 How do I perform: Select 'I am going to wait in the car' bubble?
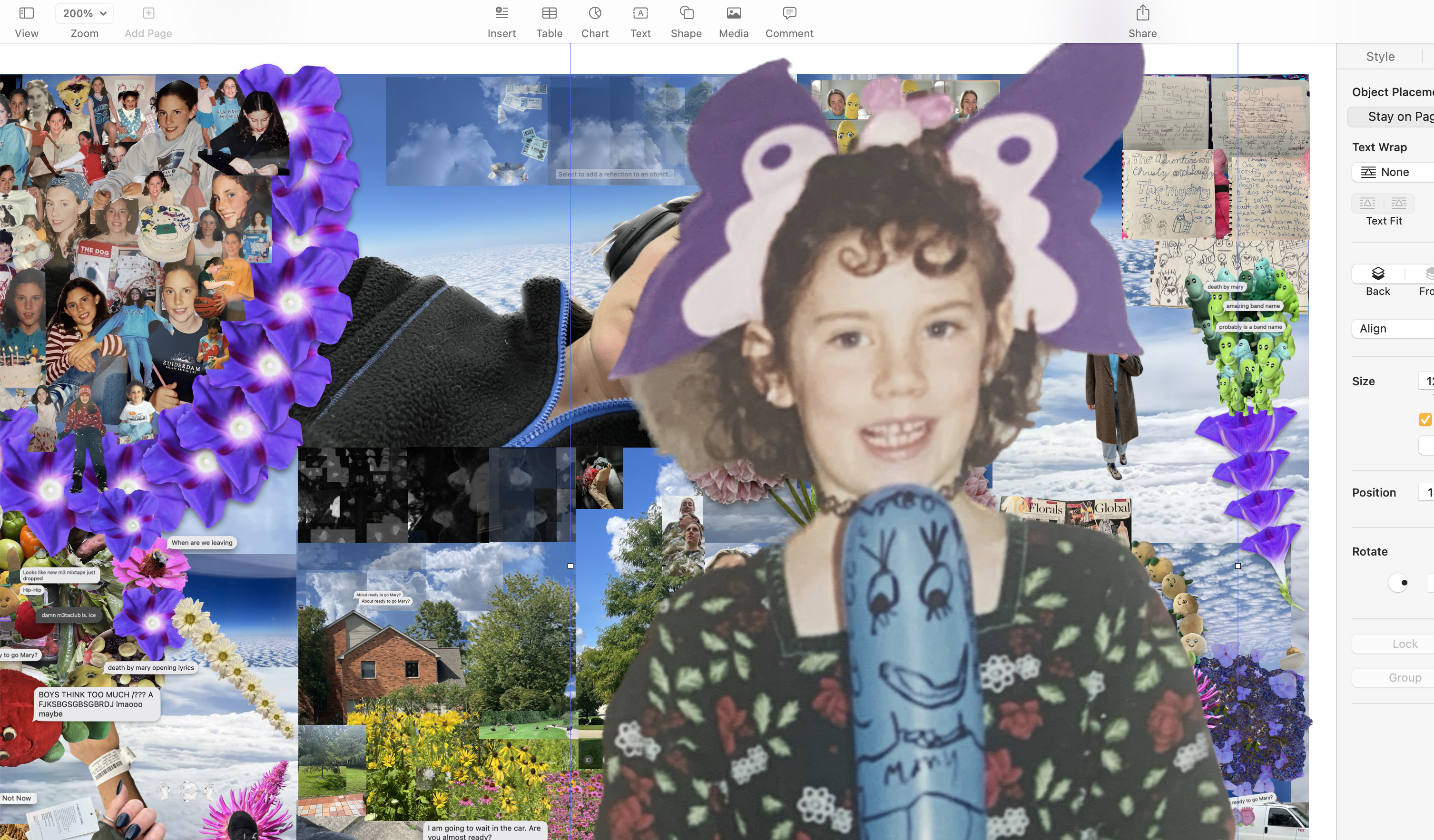click(x=485, y=831)
